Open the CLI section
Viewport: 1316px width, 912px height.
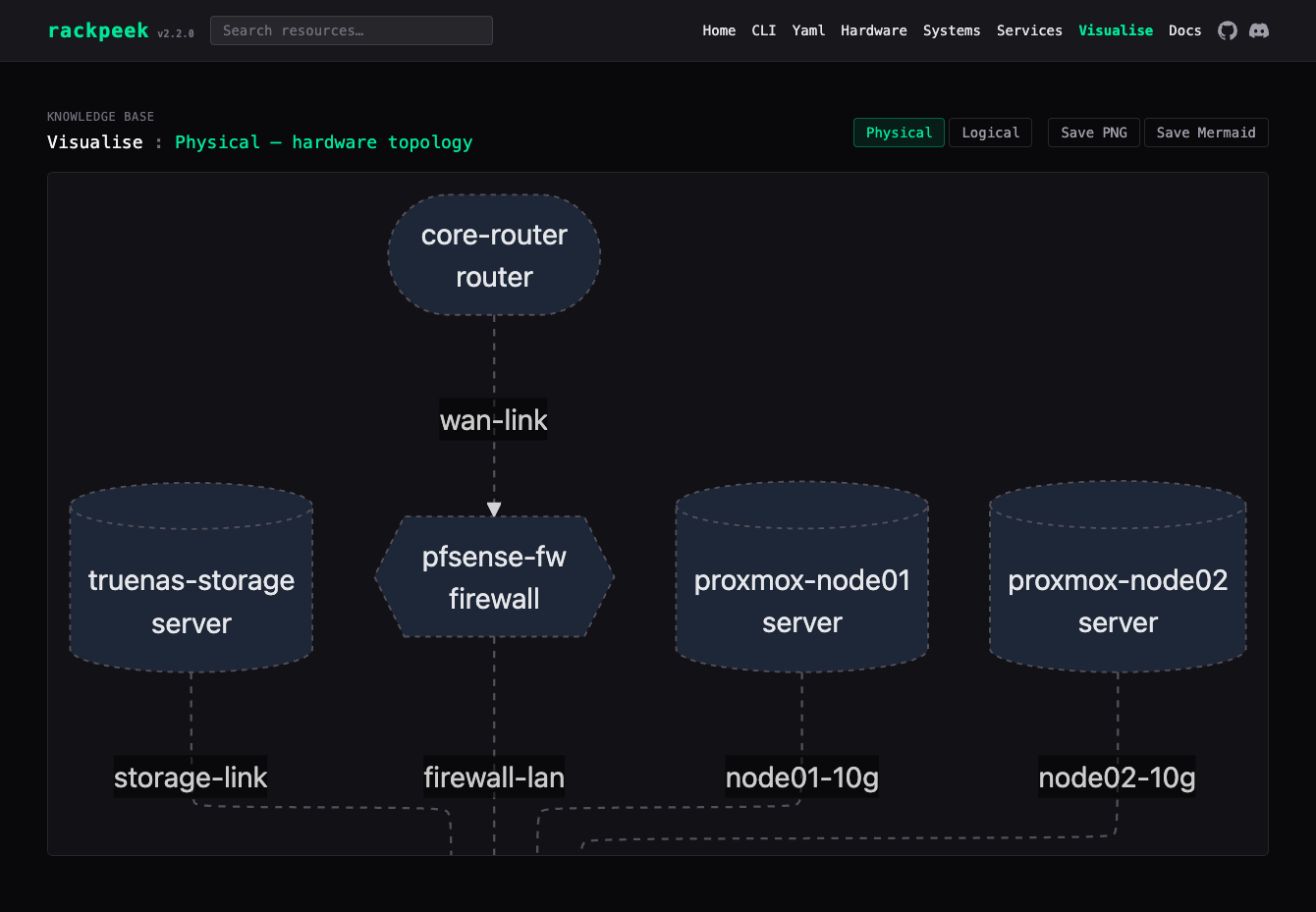click(764, 30)
